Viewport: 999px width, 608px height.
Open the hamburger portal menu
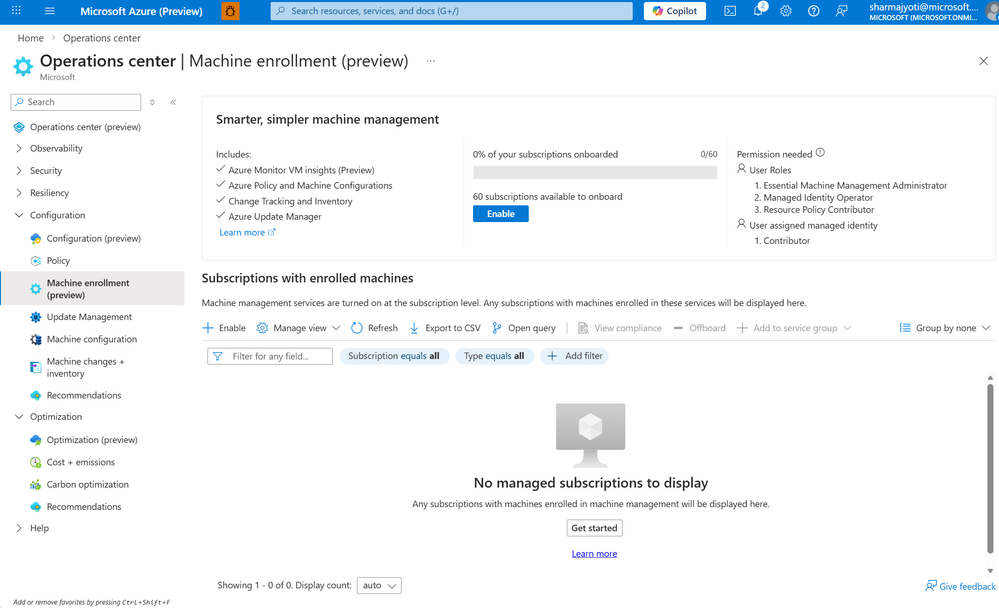(49, 11)
